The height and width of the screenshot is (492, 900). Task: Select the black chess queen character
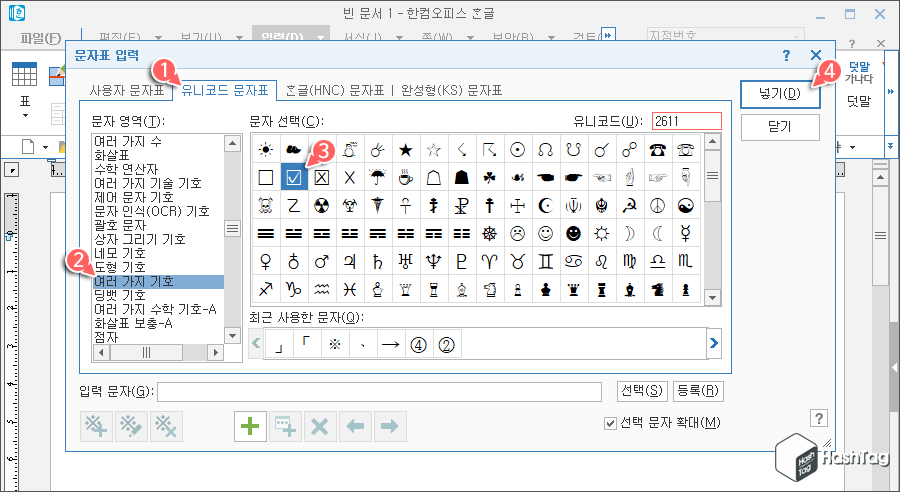click(x=573, y=290)
